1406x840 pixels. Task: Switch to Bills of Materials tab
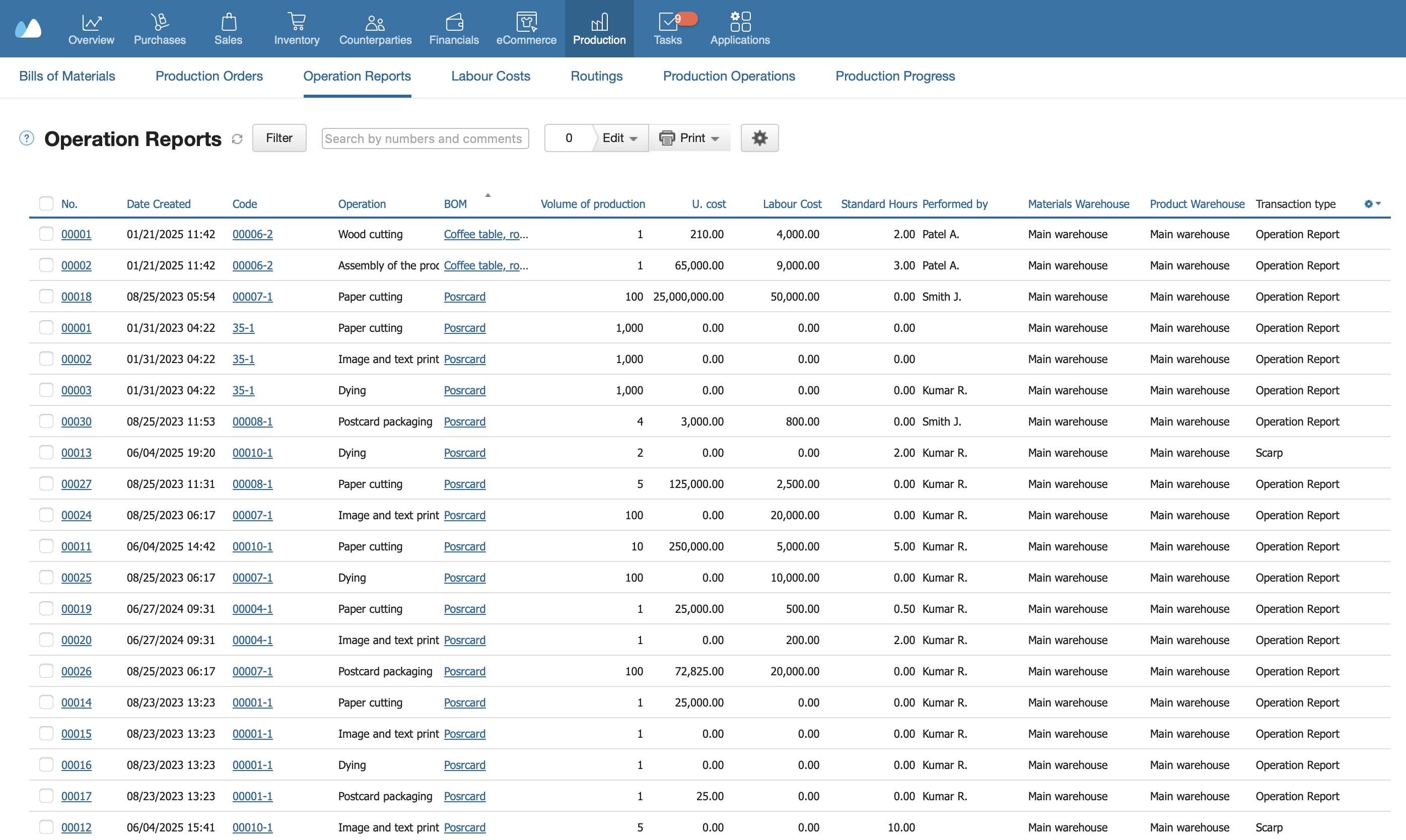67,77
